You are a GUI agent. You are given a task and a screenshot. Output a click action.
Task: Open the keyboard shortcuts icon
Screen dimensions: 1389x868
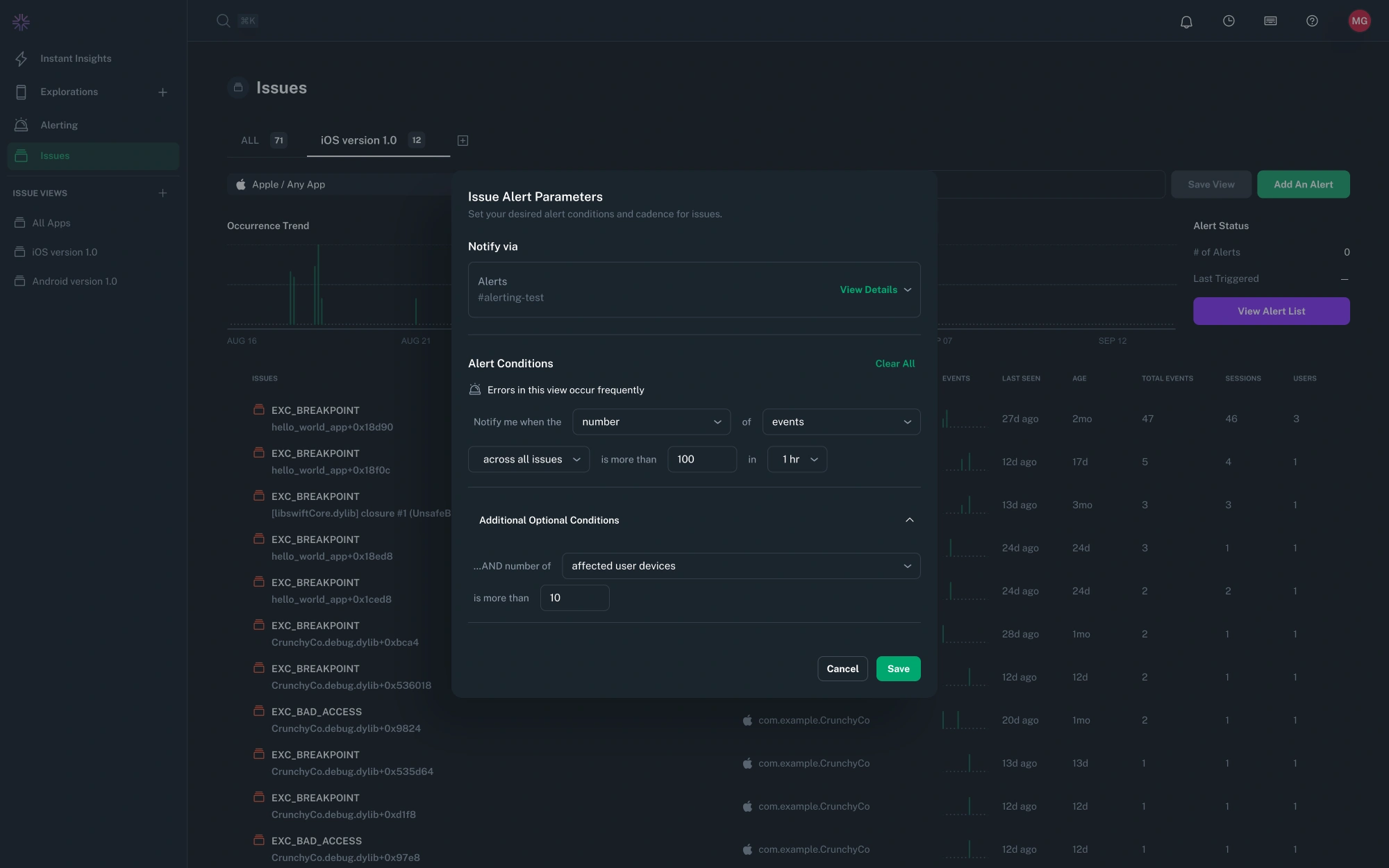tap(1270, 21)
